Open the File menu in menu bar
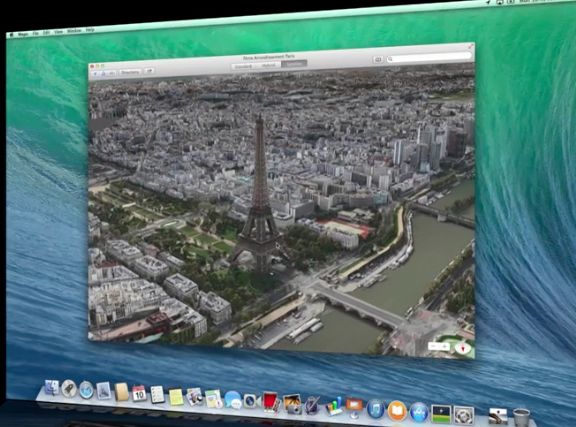The width and height of the screenshot is (576, 427). coord(36,33)
